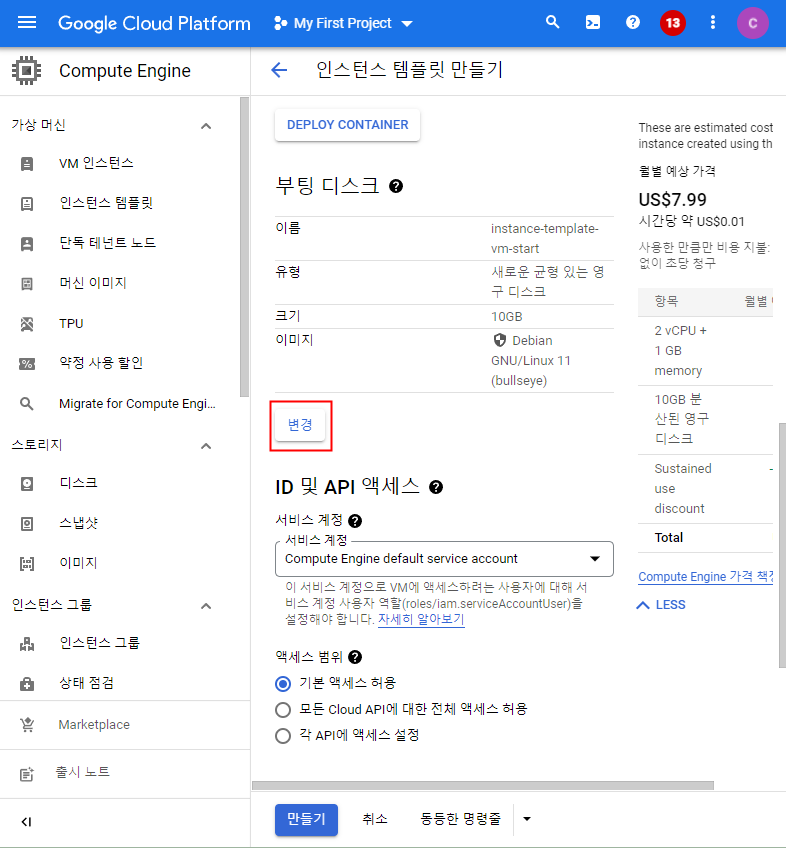
Task: Activate Cloud Shell terminal icon
Action: click(x=593, y=23)
